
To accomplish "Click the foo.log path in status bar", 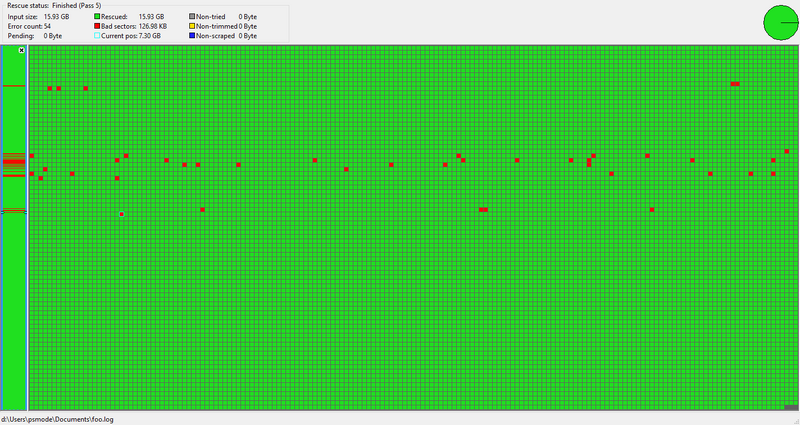I will (x=57, y=419).
